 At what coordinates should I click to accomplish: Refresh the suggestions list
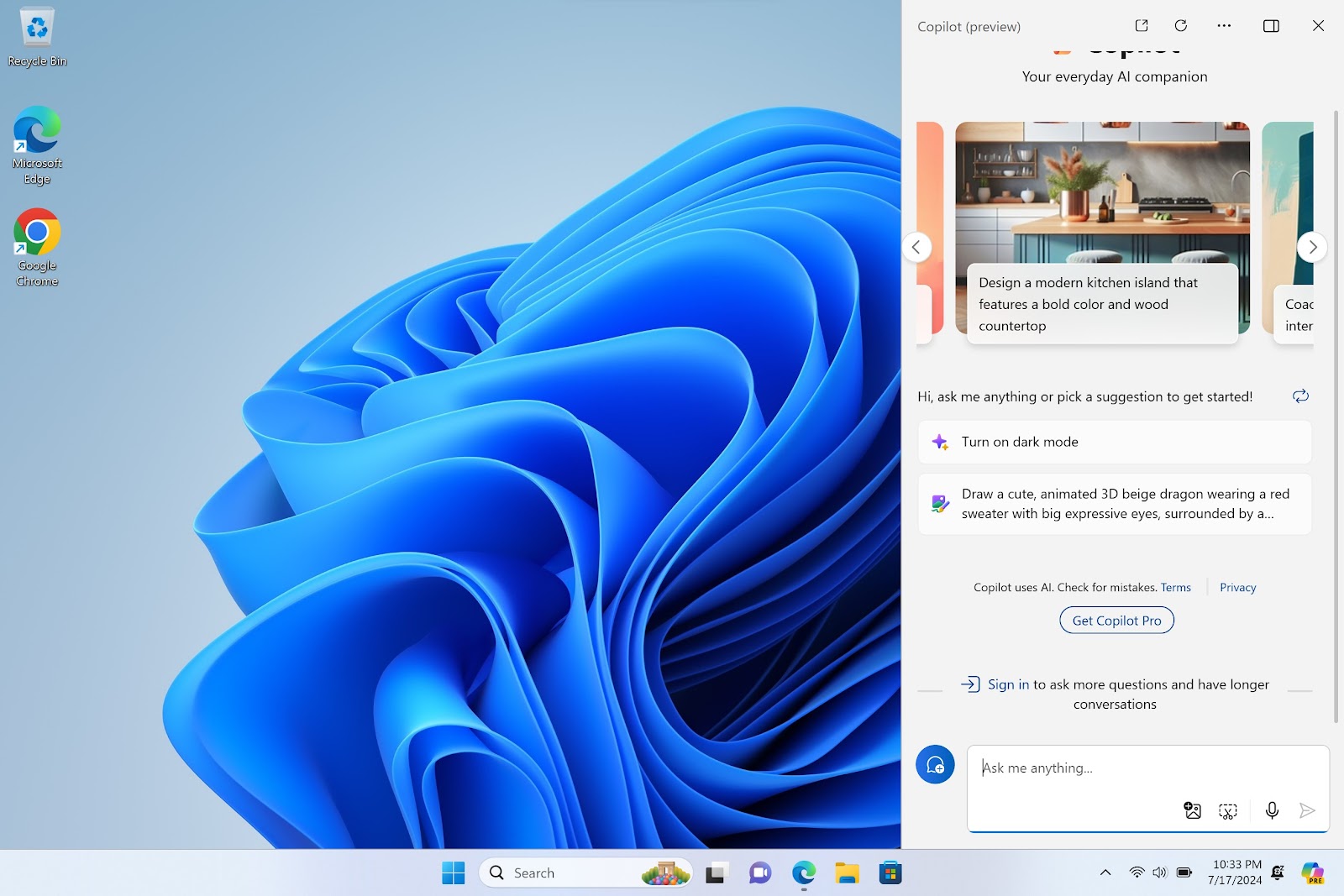[x=1300, y=396]
